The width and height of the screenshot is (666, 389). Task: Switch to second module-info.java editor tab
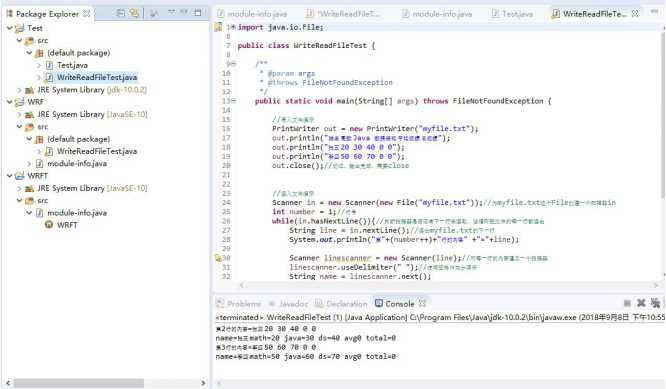click(x=437, y=14)
